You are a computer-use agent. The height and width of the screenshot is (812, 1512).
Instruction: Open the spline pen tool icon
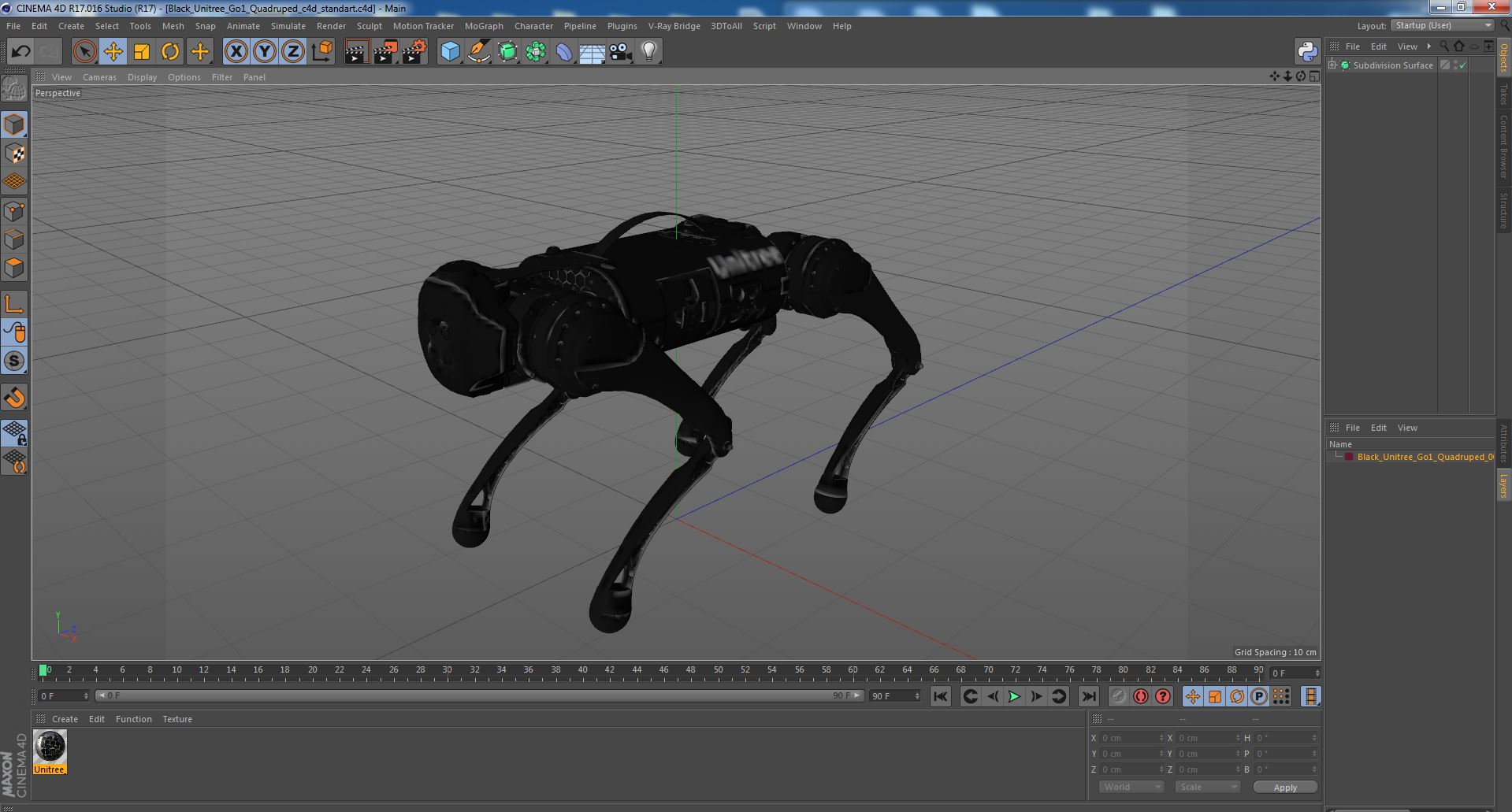479,52
